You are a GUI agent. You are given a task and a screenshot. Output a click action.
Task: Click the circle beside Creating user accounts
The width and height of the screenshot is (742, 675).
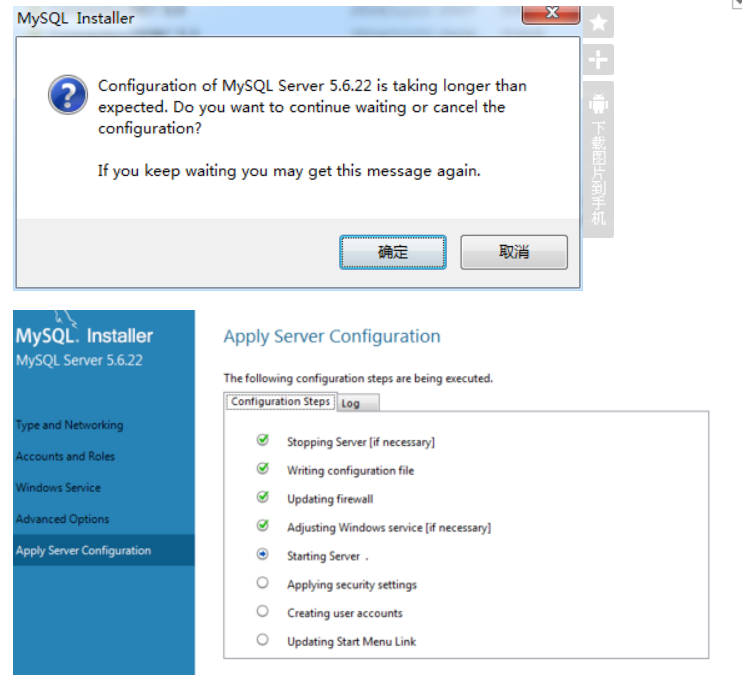[263, 611]
